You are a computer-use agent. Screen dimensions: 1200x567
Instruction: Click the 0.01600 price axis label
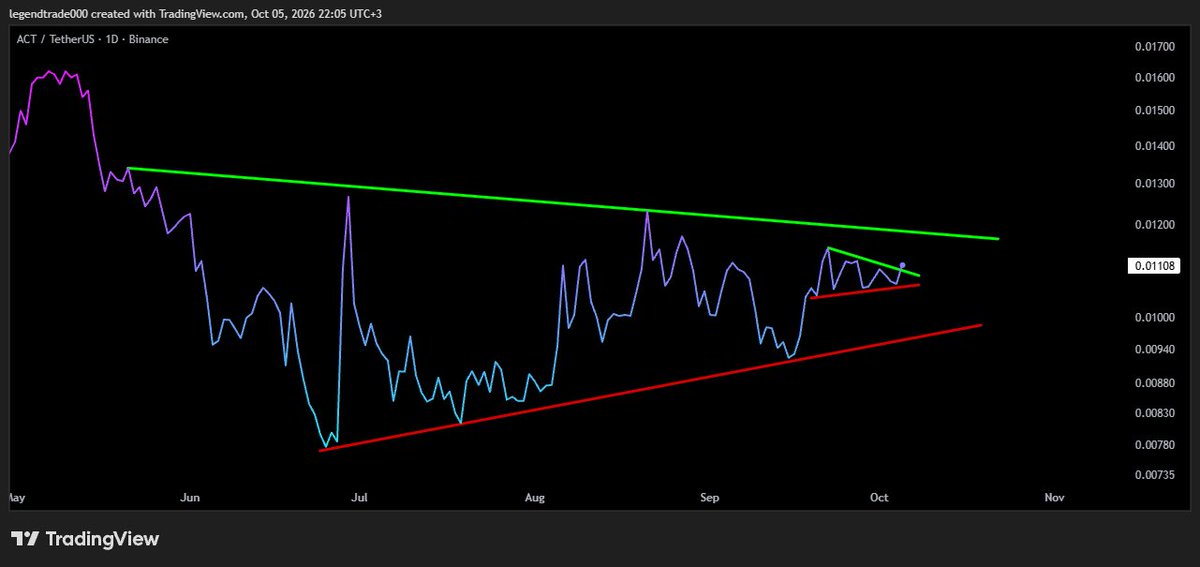click(x=1154, y=78)
